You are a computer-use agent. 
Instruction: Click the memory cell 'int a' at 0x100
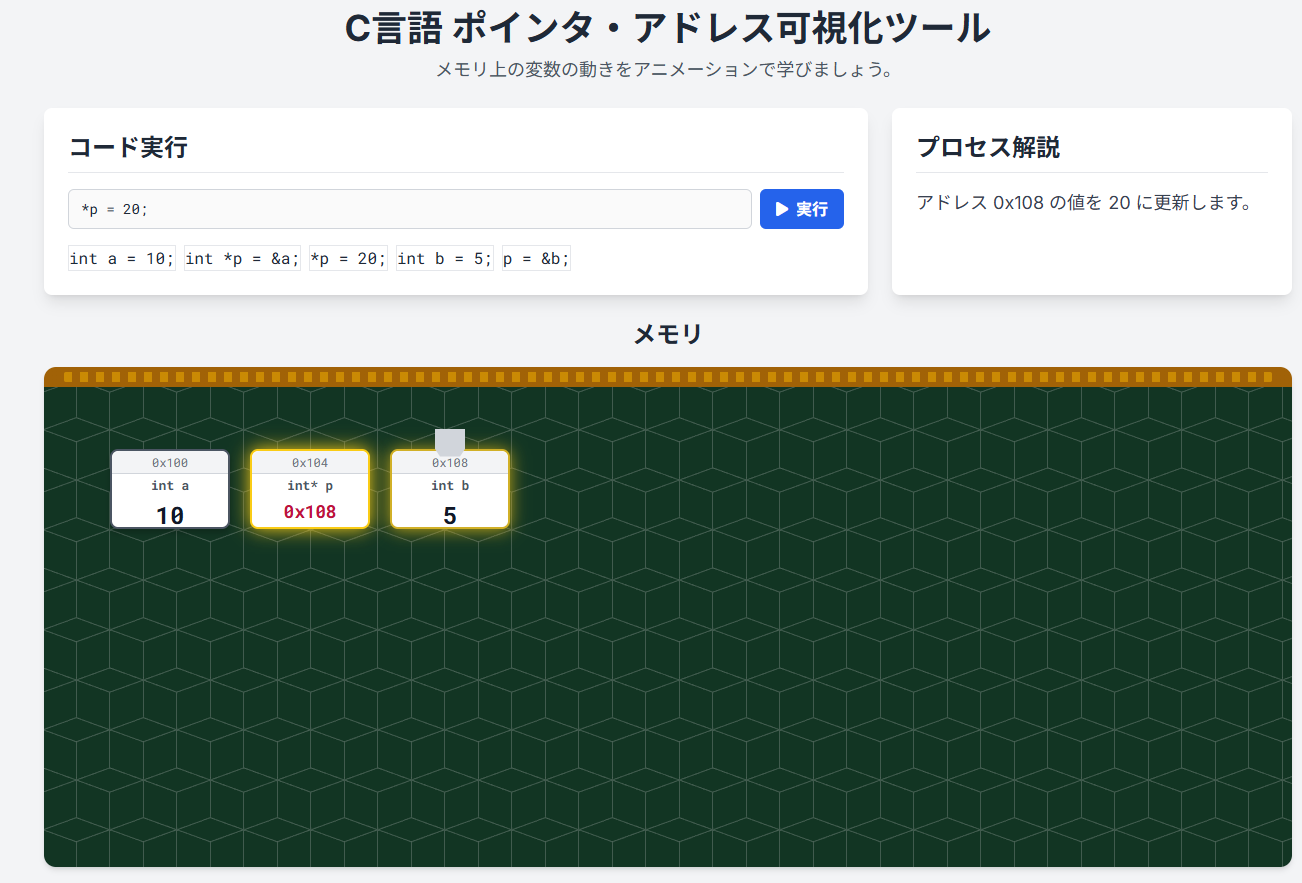[x=170, y=489]
